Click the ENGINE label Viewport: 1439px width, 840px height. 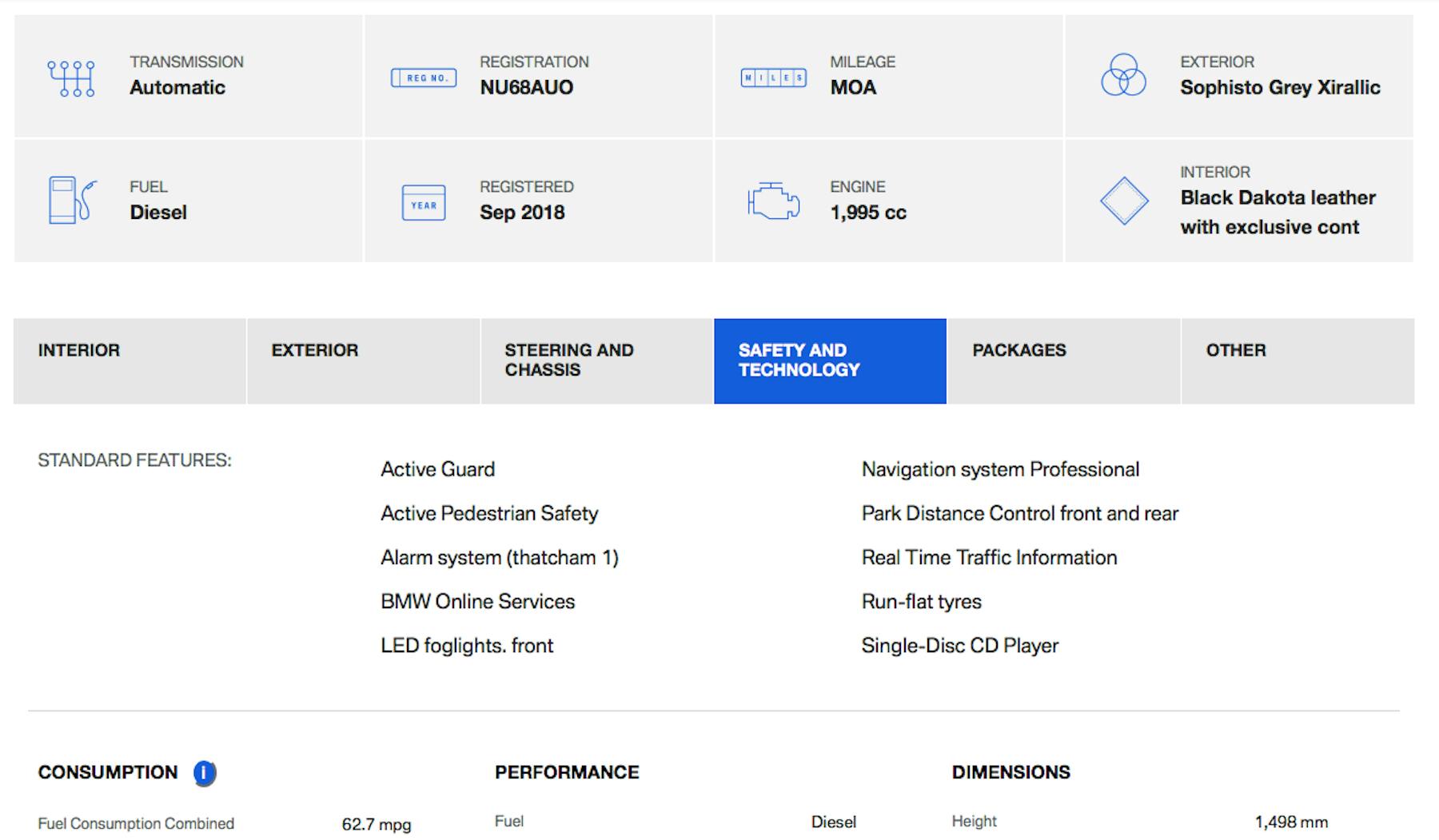coord(857,186)
